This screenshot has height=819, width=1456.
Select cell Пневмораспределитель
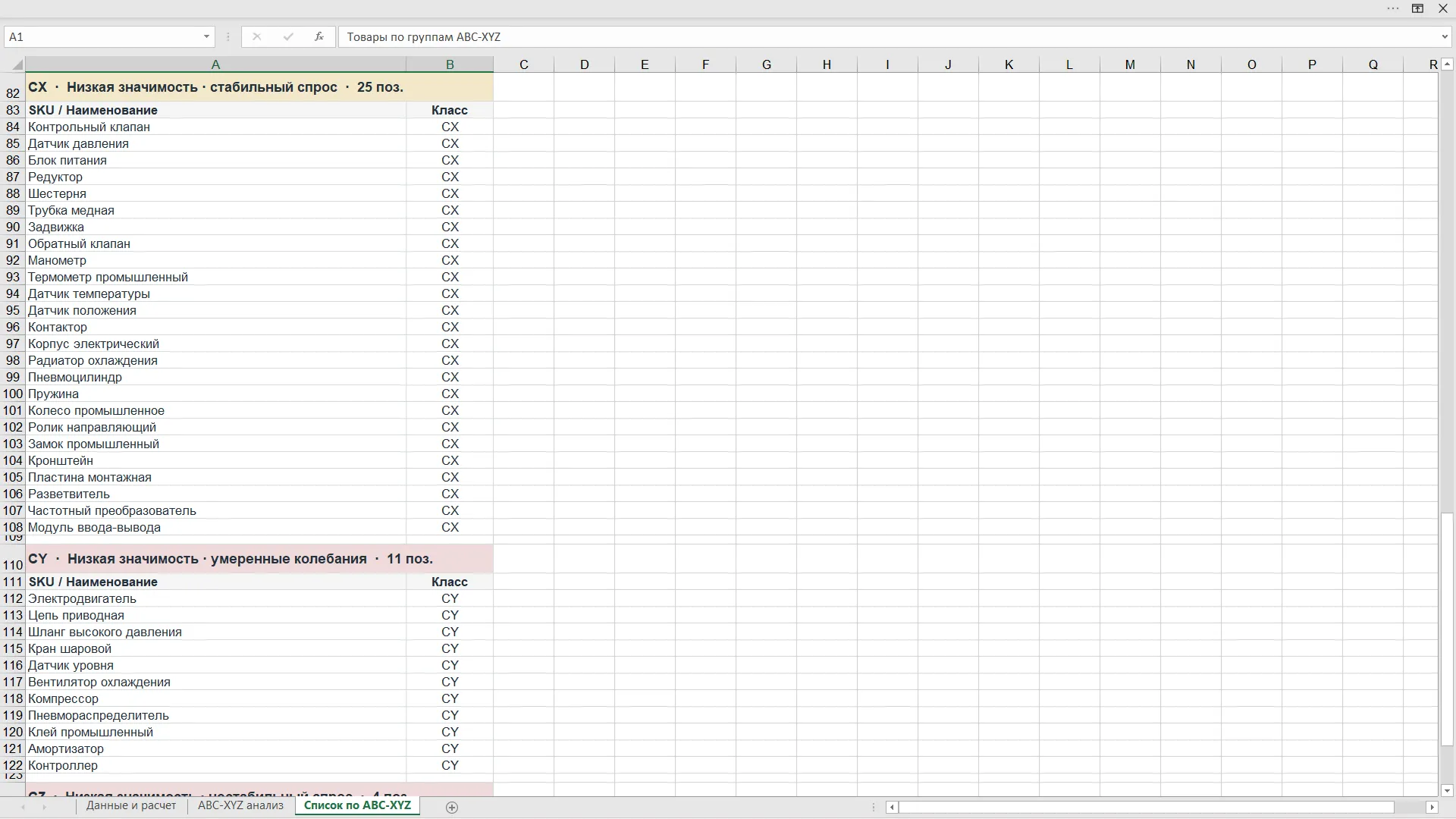[x=215, y=715]
